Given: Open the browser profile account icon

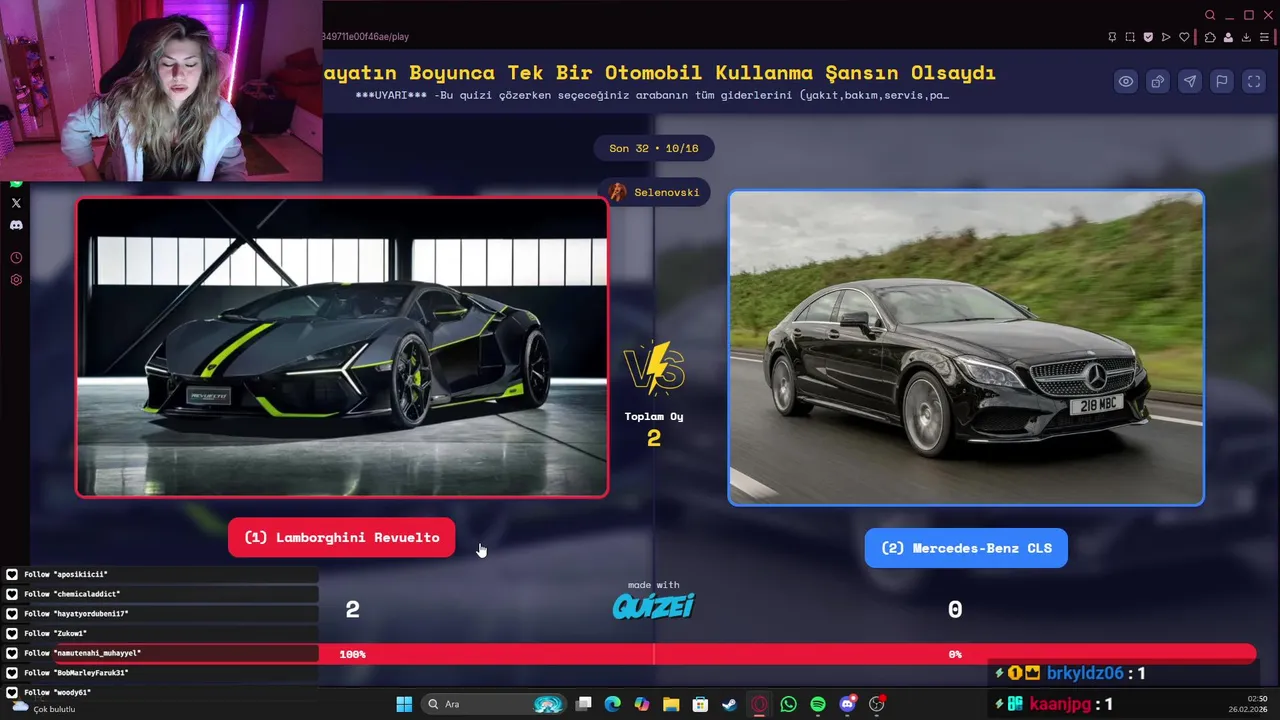Looking at the screenshot, I should coord(1228,37).
